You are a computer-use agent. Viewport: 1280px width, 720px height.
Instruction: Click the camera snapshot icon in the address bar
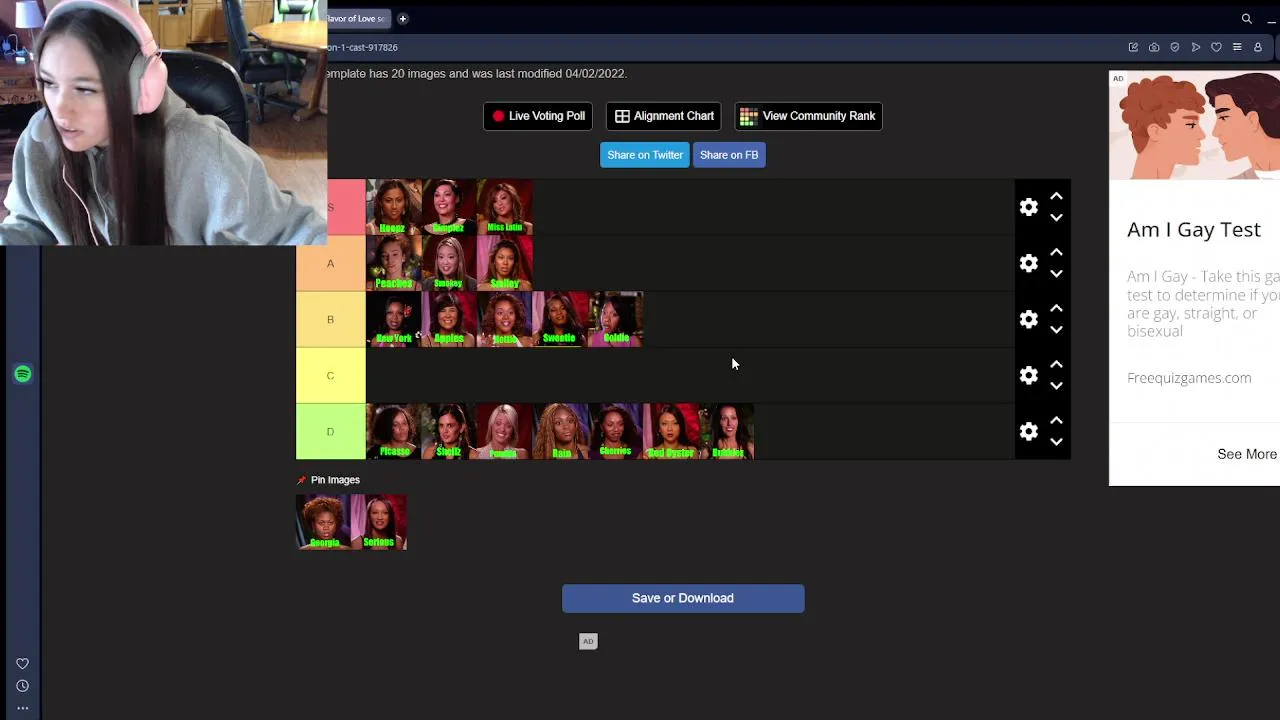pos(1154,47)
